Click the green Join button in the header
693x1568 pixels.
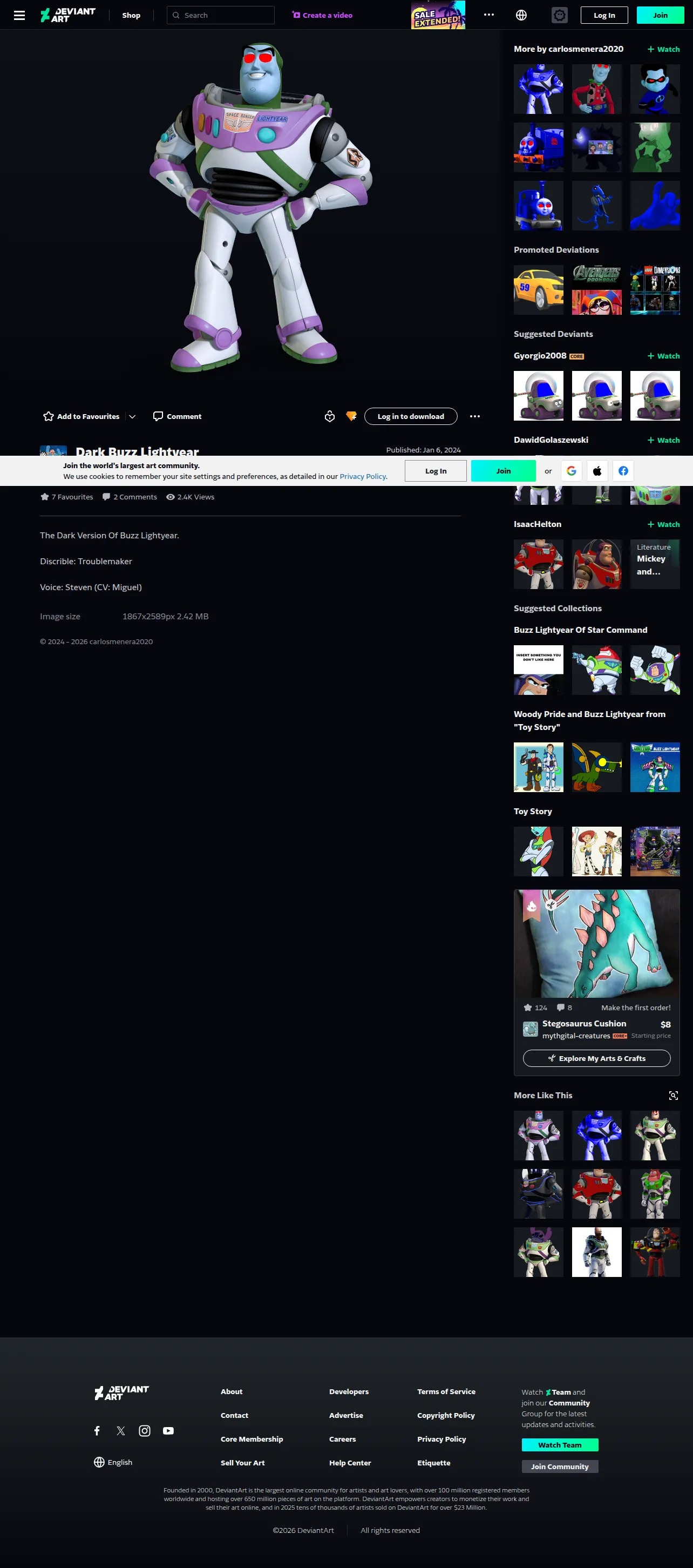661,15
